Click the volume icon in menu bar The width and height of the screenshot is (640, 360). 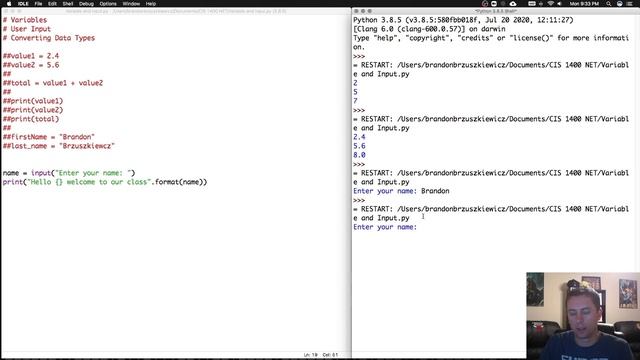click(x=559, y=4)
